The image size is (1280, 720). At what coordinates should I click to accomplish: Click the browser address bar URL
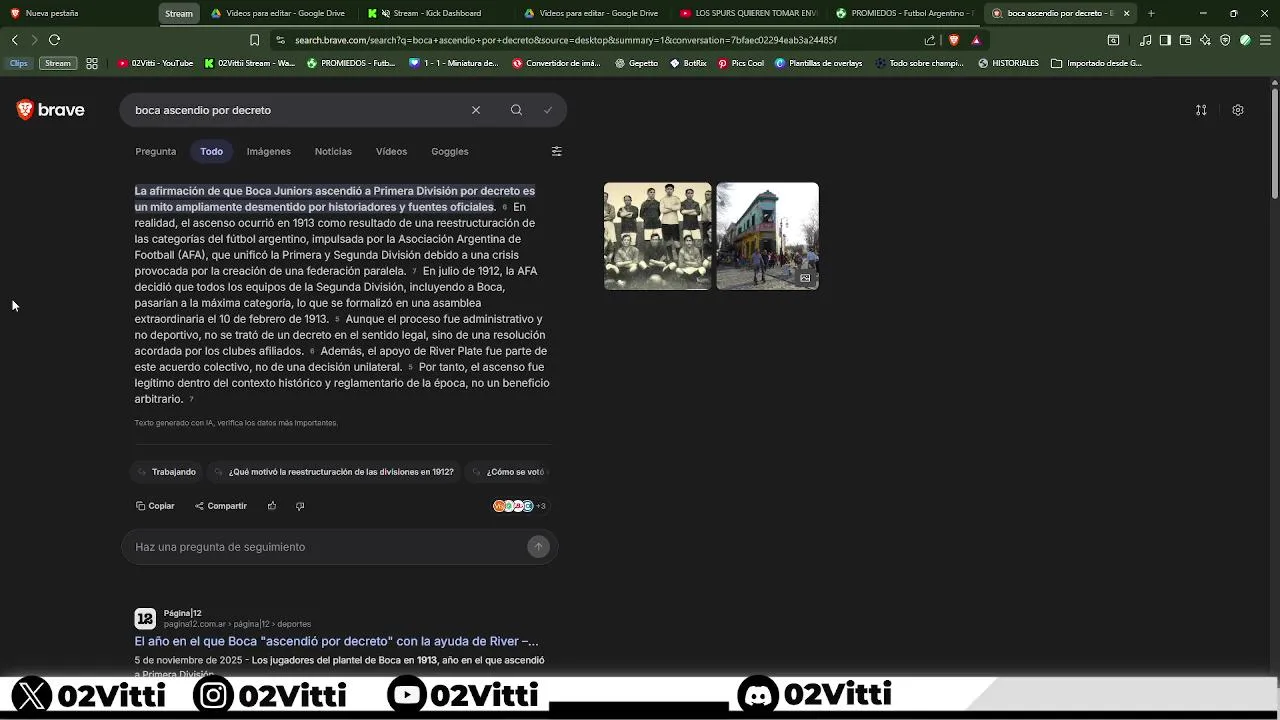[565, 40]
